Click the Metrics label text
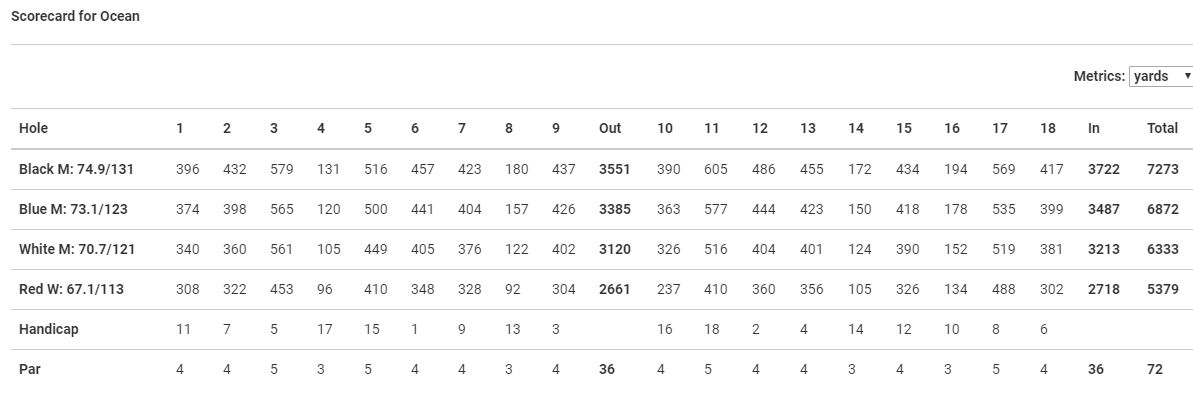Image resolution: width=1193 pixels, height=403 pixels. [1099, 76]
